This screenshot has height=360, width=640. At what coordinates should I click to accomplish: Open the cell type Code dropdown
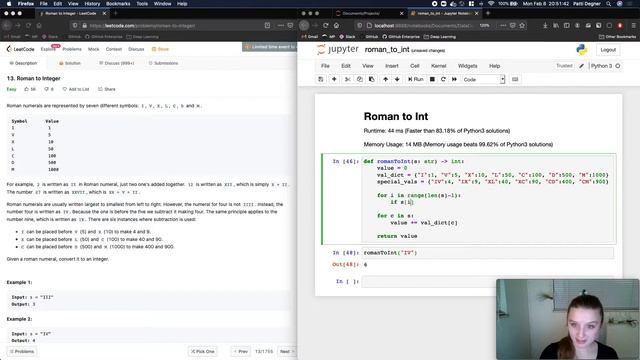click(483, 80)
